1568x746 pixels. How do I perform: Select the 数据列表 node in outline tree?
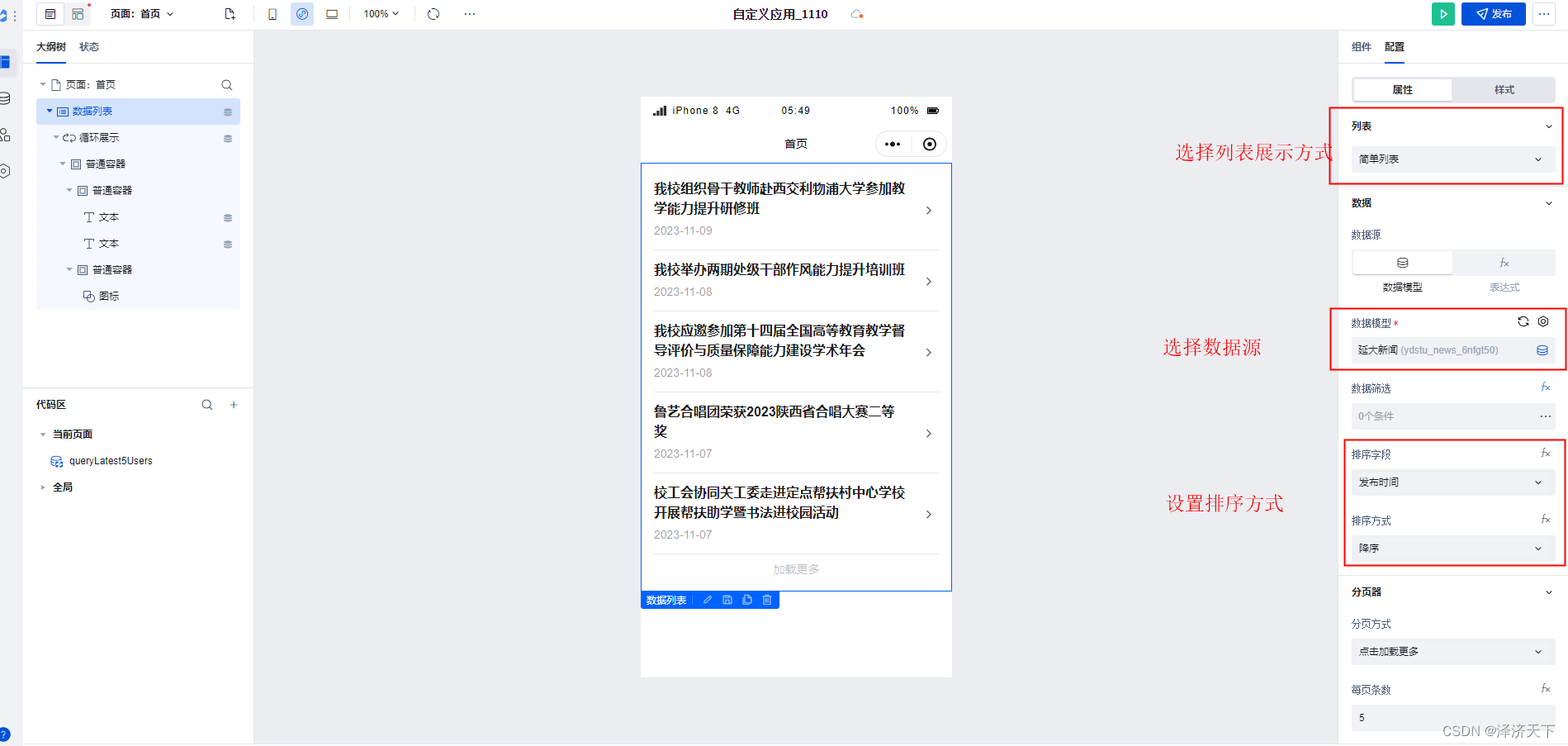[138, 112]
